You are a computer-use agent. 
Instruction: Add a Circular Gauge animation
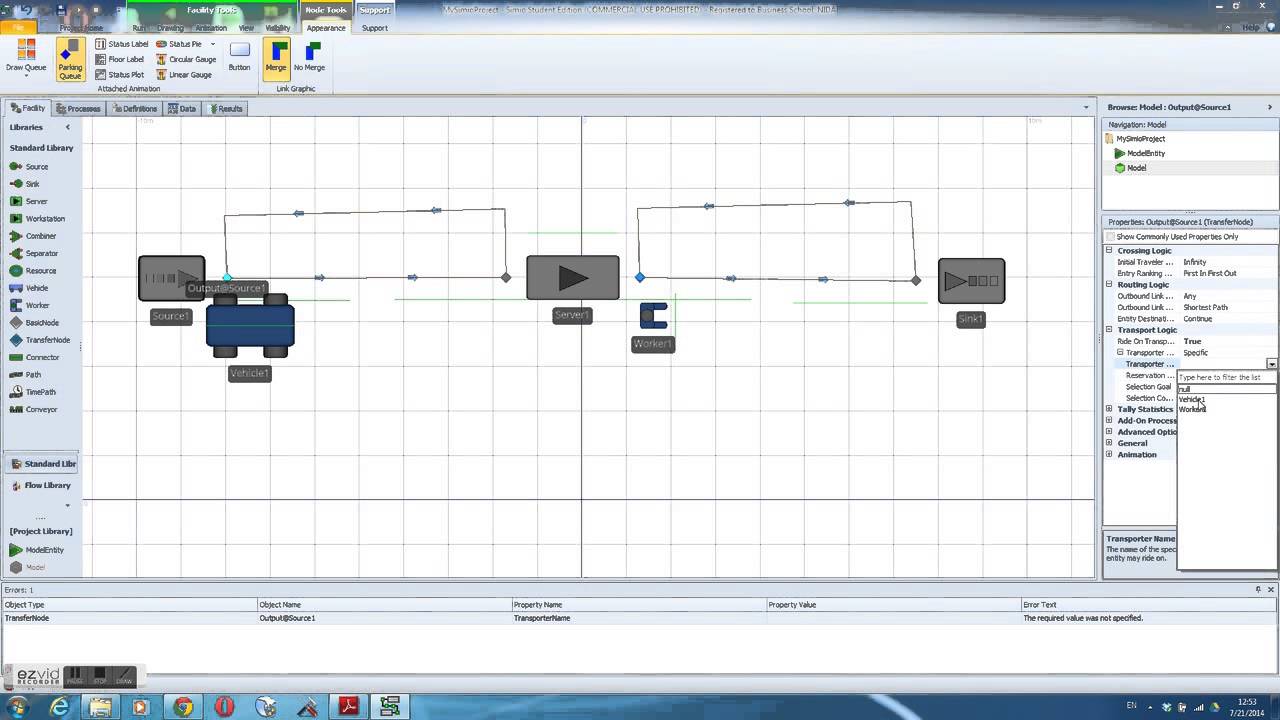pos(186,59)
